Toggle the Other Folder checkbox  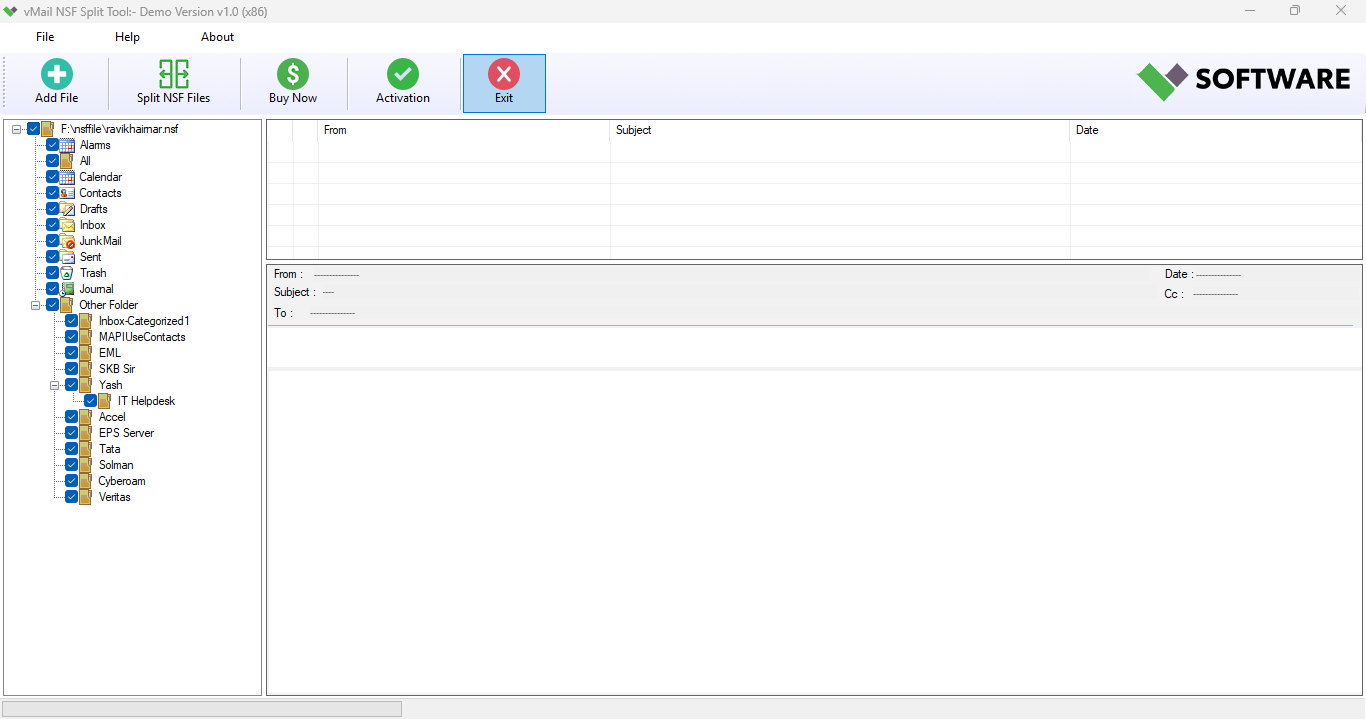tap(53, 305)
